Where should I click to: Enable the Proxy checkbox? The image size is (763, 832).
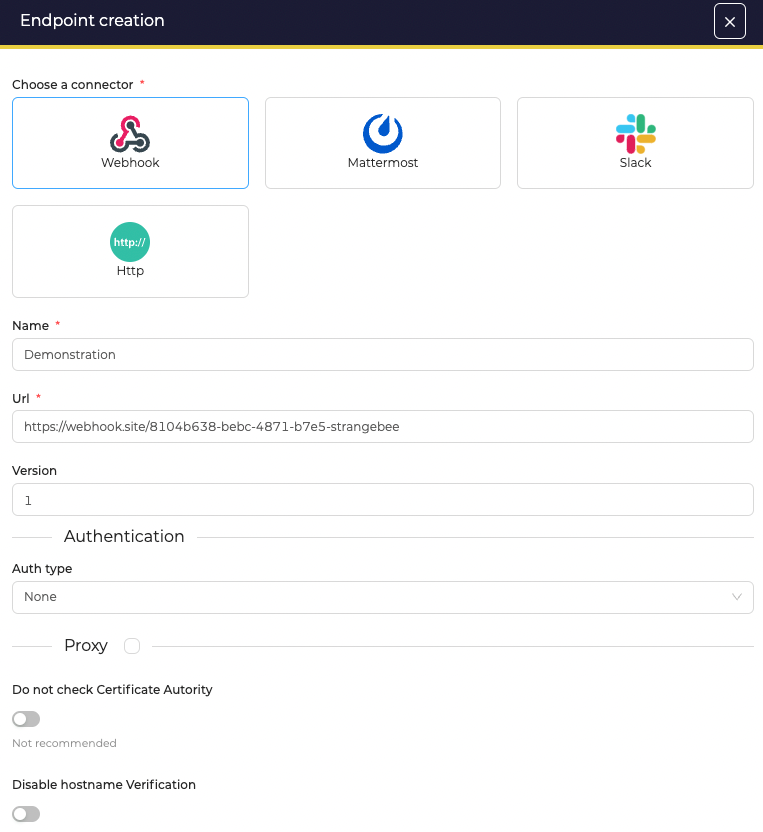point(132,646)
